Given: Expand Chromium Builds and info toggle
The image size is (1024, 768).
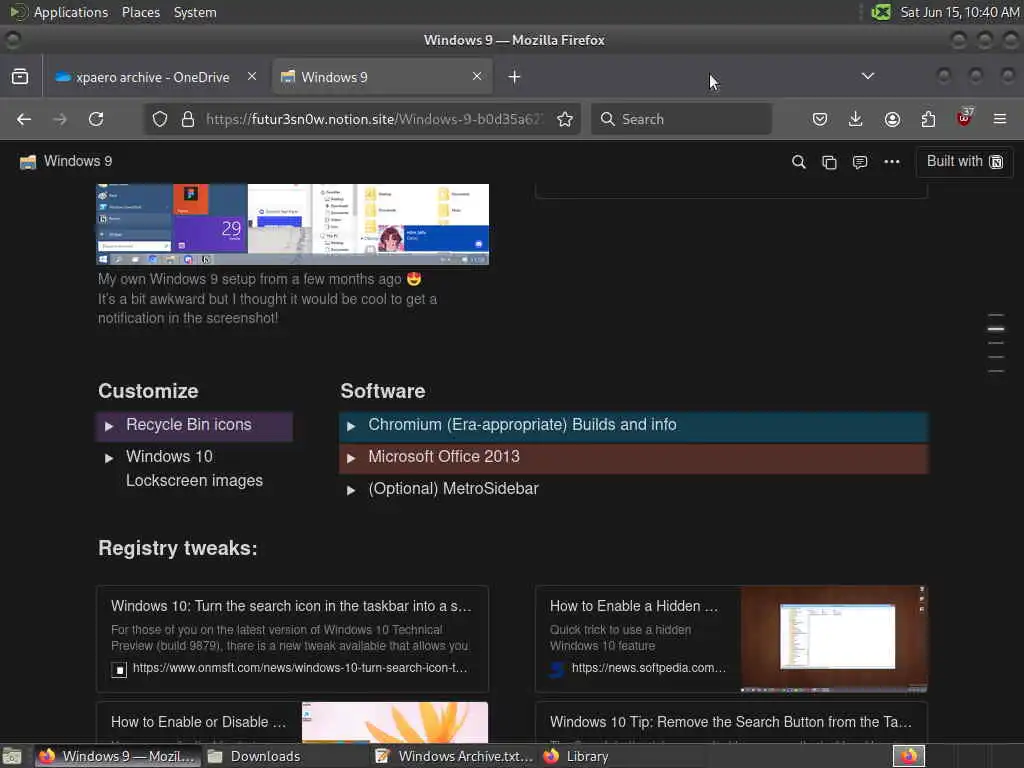Looking at the screenshot, I should click(x=351, y=426).
